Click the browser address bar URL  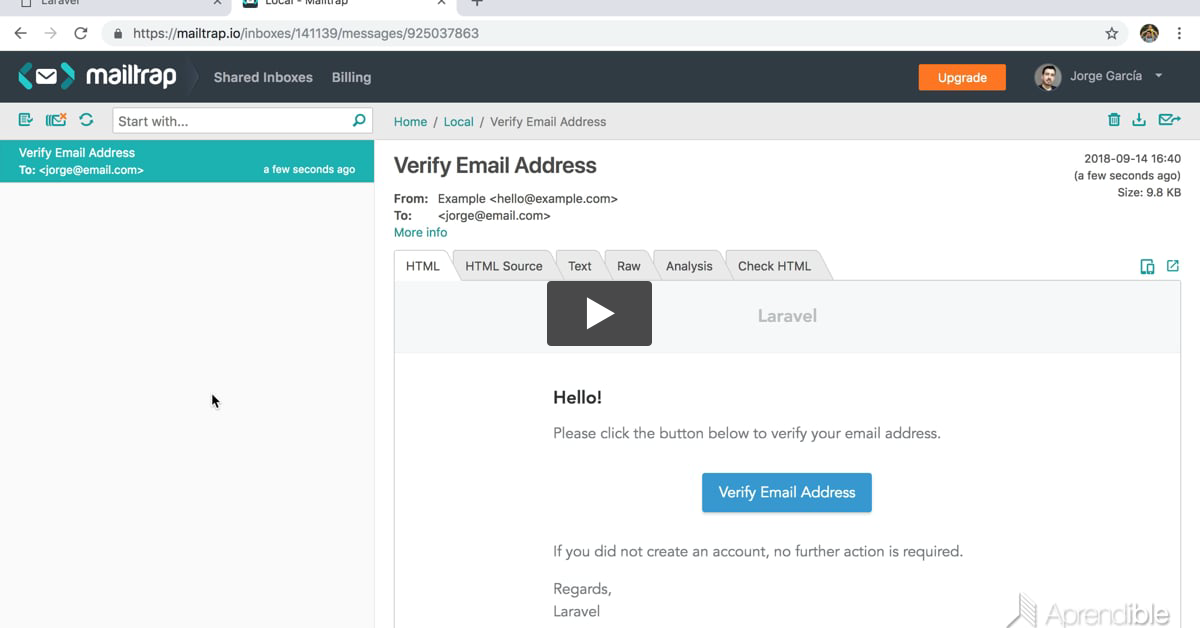point(306,33)
